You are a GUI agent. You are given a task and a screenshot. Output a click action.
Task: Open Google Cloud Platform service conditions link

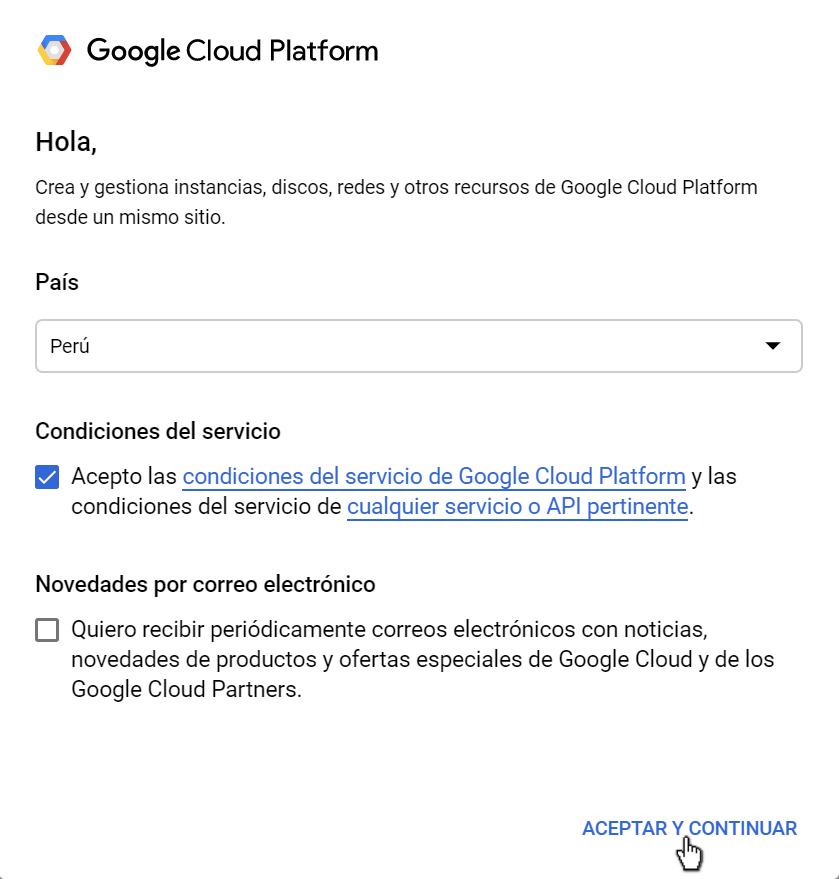click(434, 476)
